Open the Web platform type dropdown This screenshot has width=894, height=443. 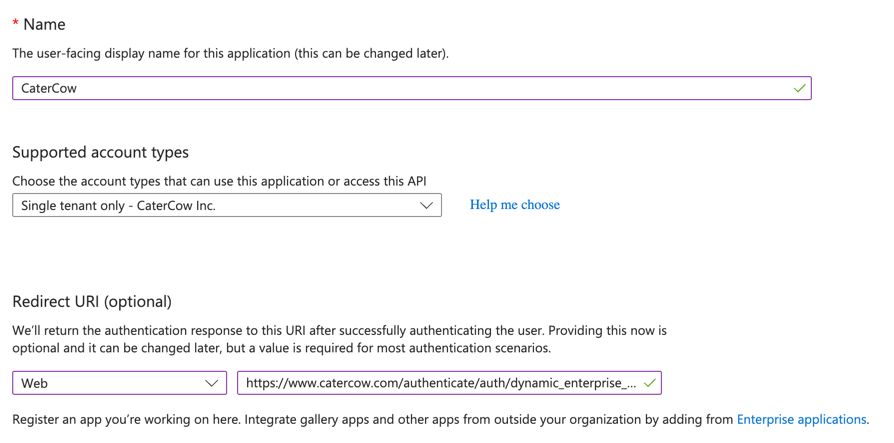(x=119, y=383)
